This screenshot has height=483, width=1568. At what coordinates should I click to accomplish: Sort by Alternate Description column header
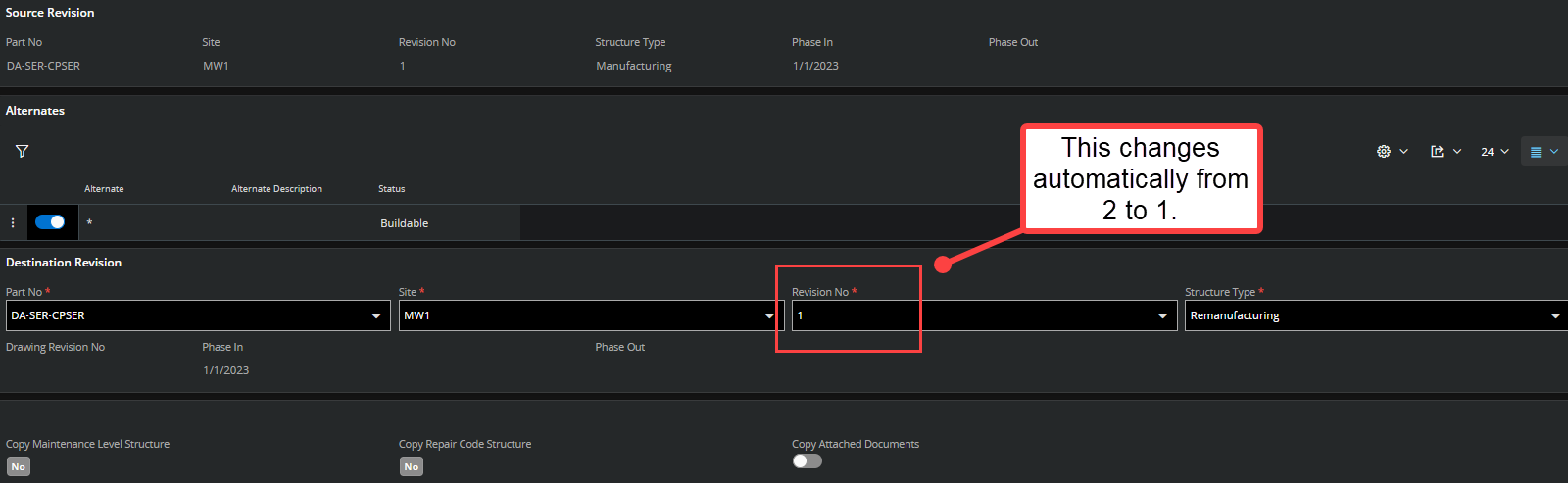[x=276, y=189]
